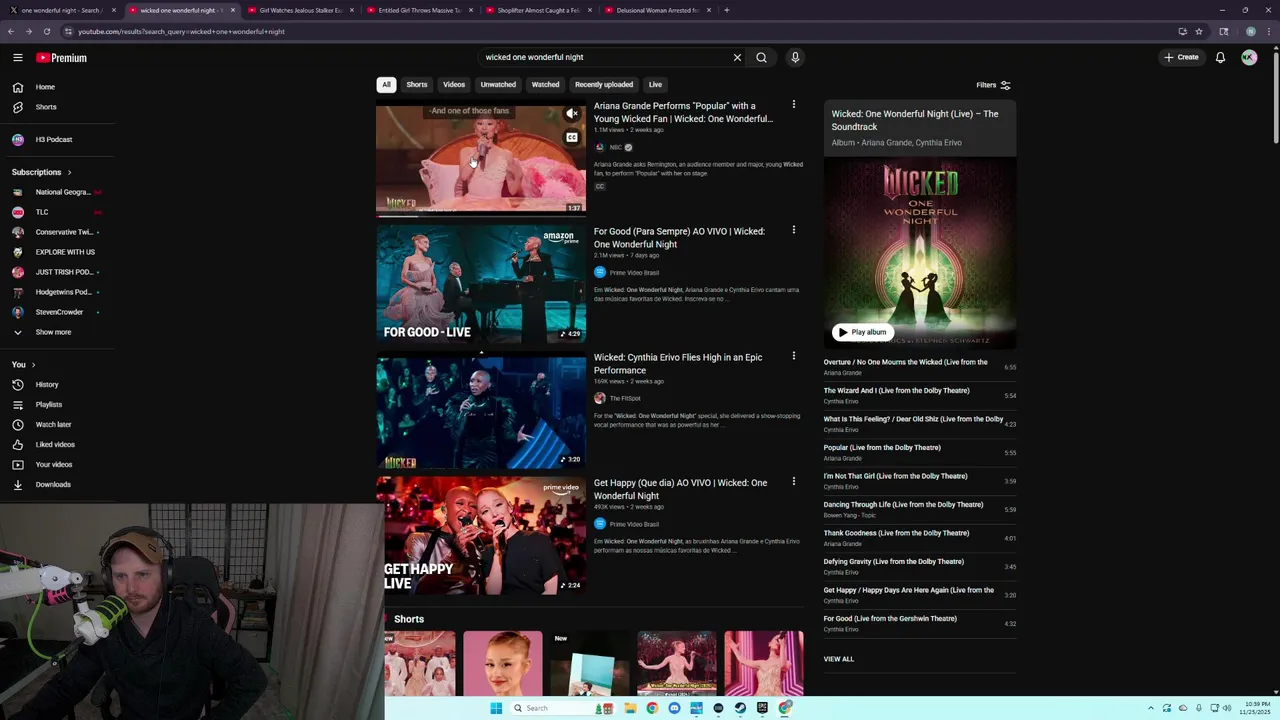Switch to Girl Watches Jealous Stalker tab
The image size is (1280, 720).
(300, 10)
